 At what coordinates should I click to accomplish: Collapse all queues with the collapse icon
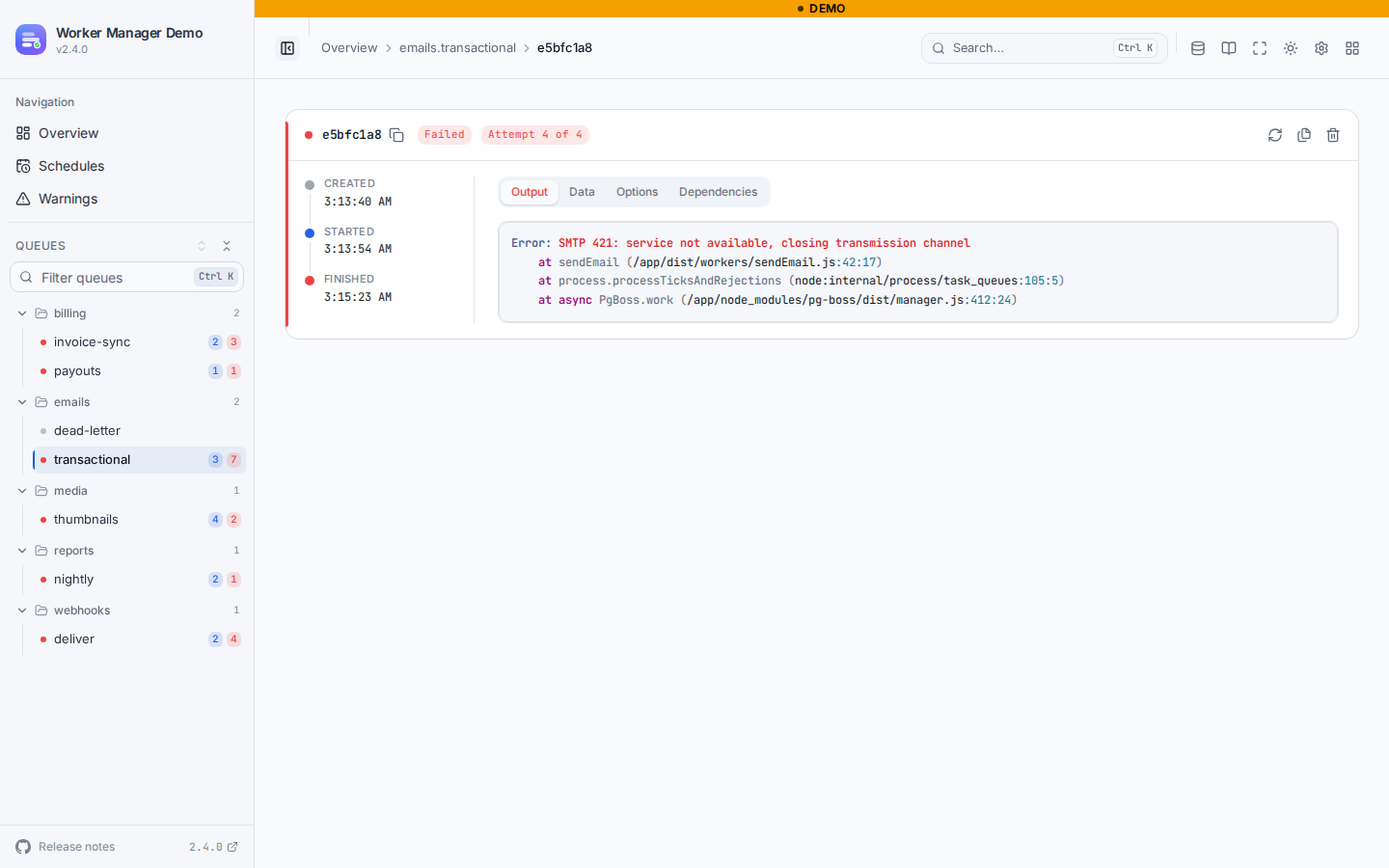pos(227,246)
